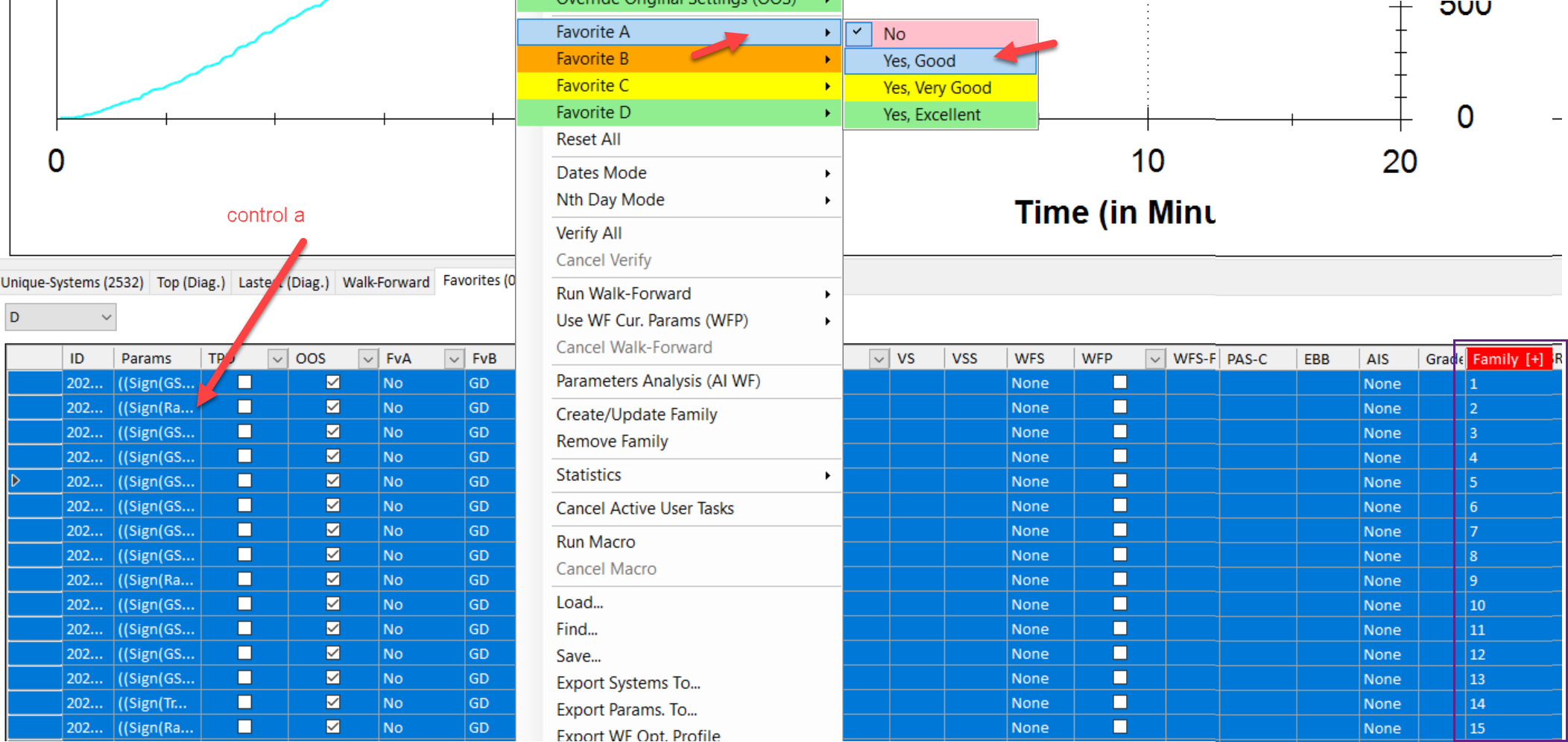This screenshot has width=1568, height=742.
Task: Click the Nth Day Mode submenu arrow
Action: 827,201
